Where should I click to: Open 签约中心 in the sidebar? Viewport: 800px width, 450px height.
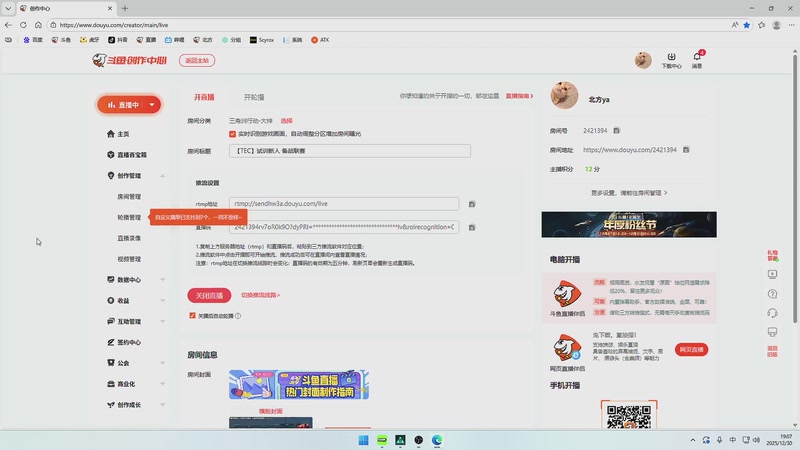click(124, 342)
